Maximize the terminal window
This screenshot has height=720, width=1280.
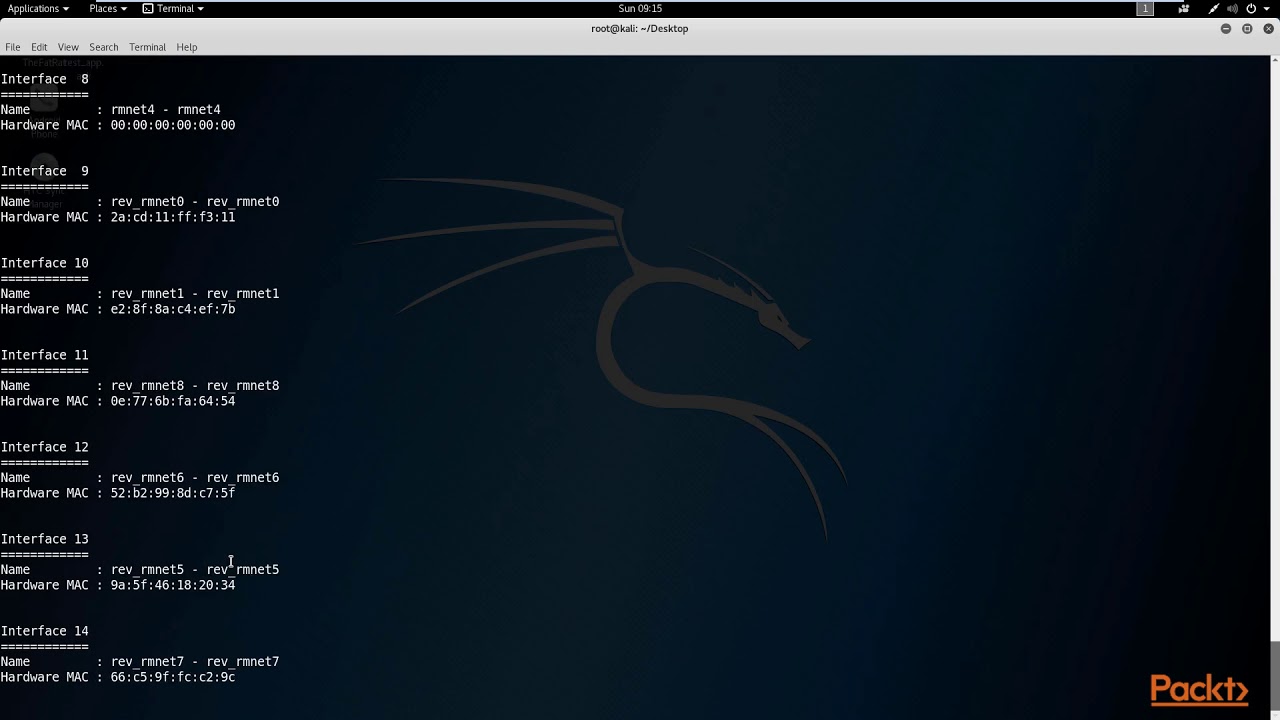tap(1247, 28)
